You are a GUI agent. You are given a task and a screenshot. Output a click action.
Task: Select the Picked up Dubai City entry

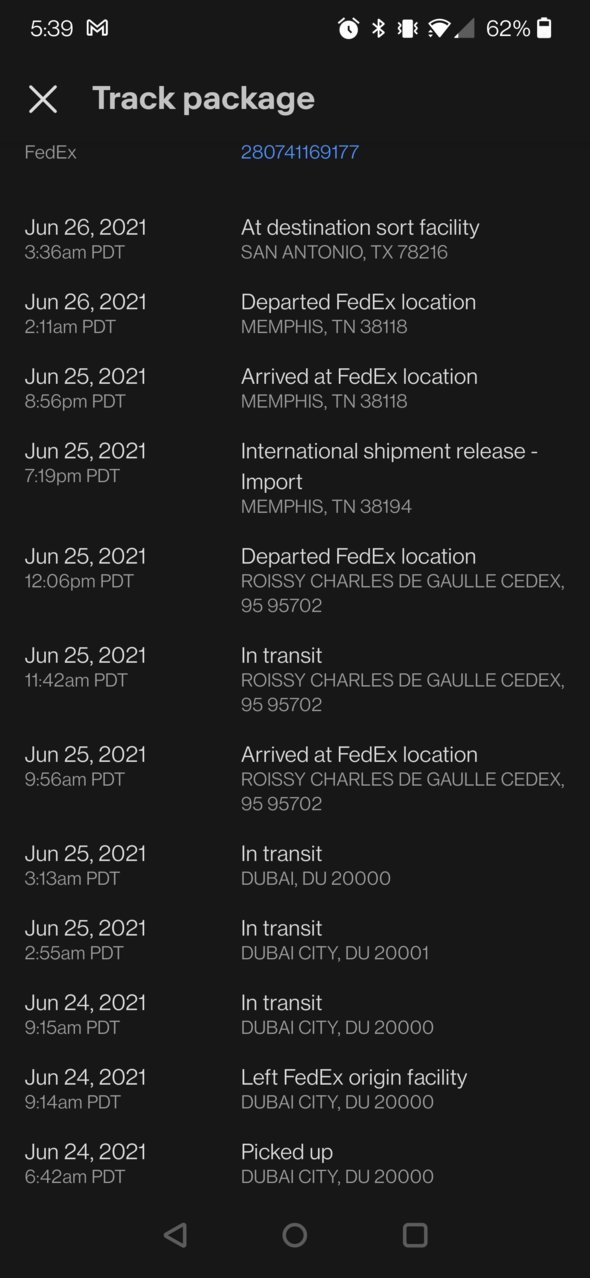pos(295,1163)
